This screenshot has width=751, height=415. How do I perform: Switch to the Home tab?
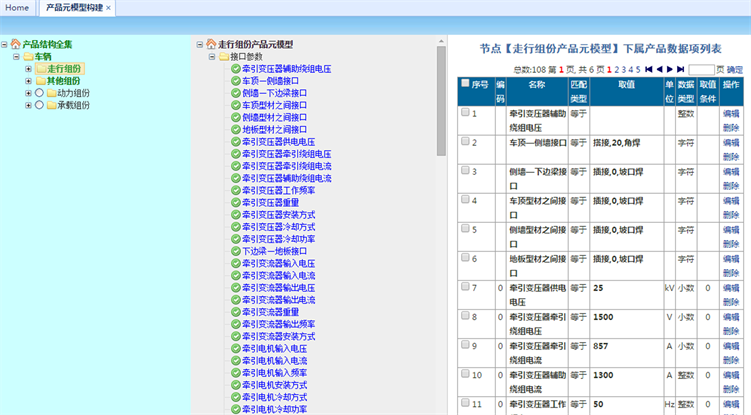[x=18, y=7]
